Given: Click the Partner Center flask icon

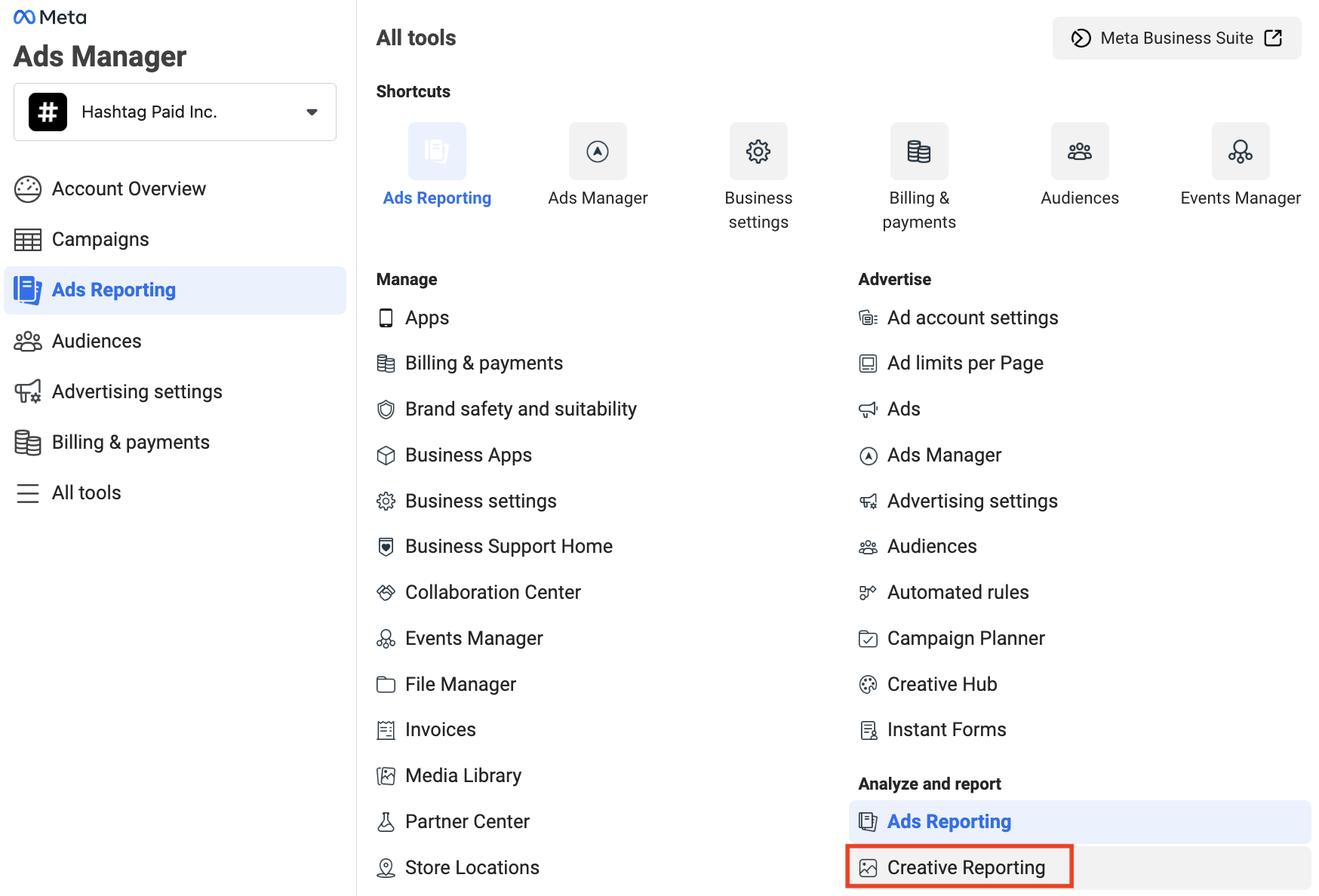Looking at the screenshot, I should [386, 822].
